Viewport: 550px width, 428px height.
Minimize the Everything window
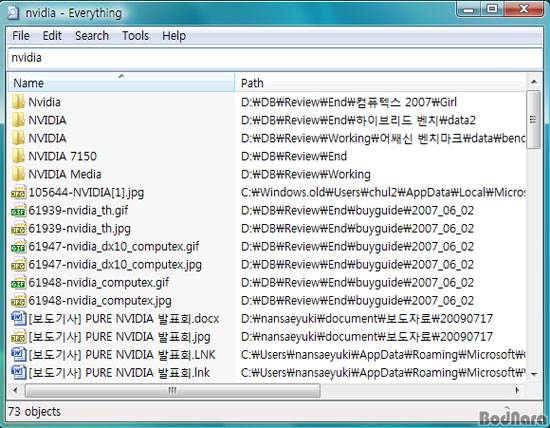point(469,8)
